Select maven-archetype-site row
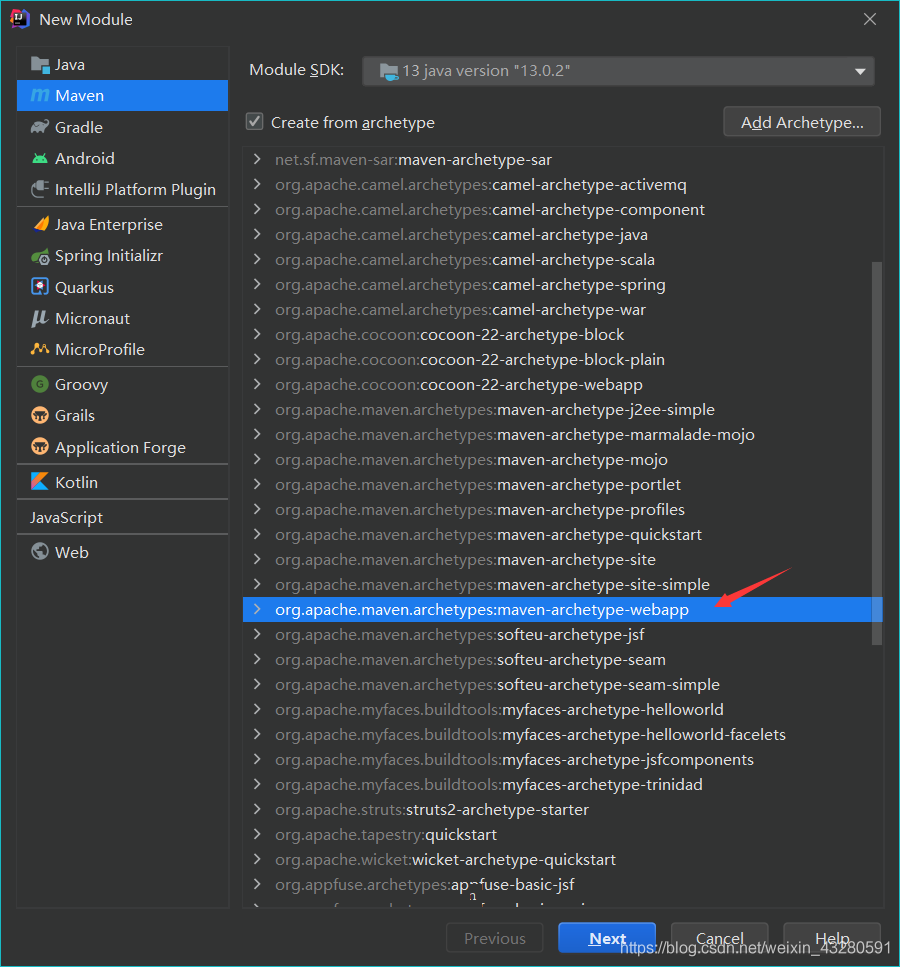 563,559
